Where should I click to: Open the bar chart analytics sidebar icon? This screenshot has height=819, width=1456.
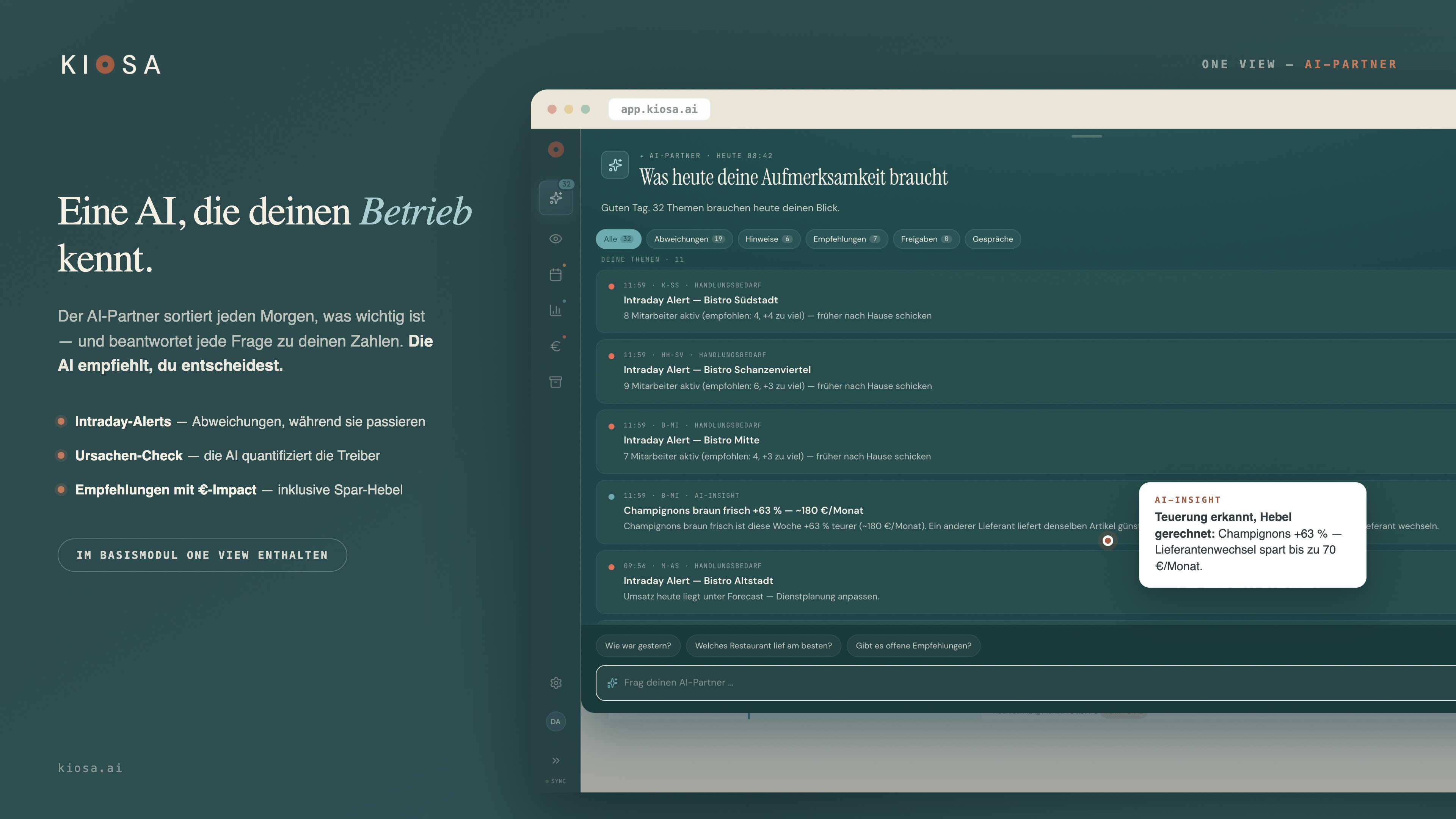click(555, 310)
